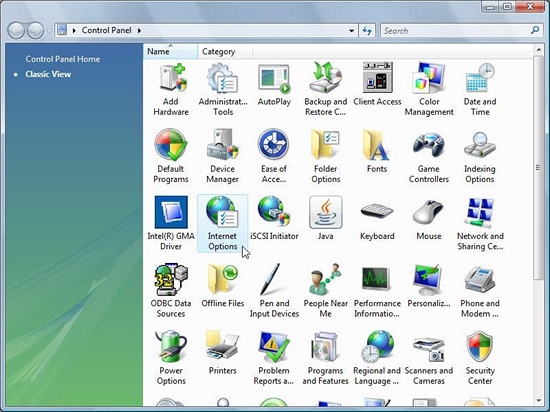
Task: Select the Game Controllers icon
Action: coord(429,156)
